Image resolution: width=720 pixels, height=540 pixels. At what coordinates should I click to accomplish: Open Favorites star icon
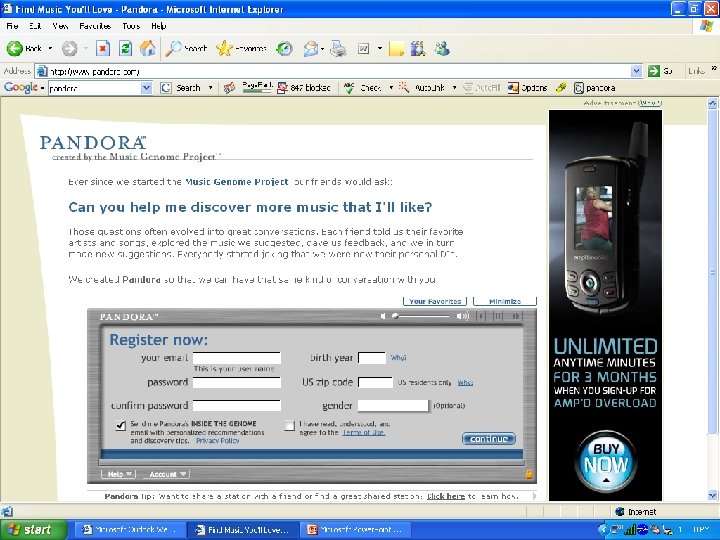coord(224,48)
